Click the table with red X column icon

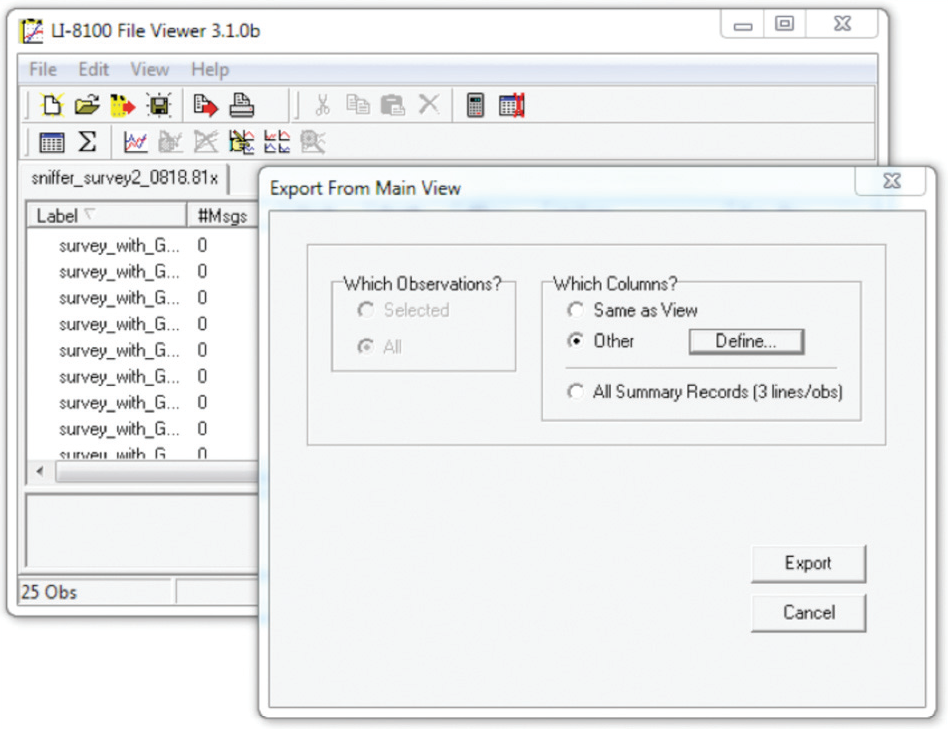[512, 106]
